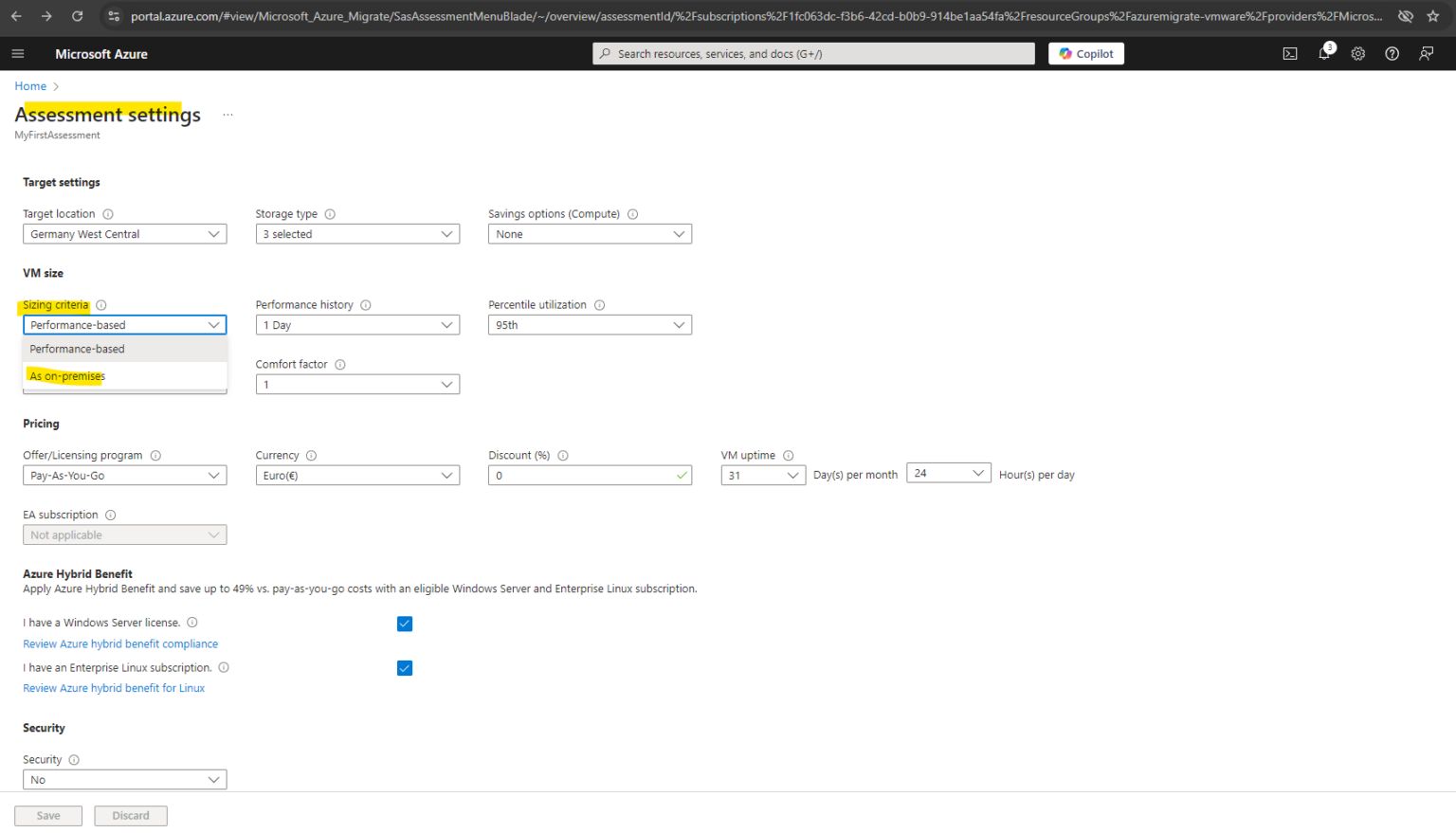Select "Performance-based" from the open list

point(78,349)
